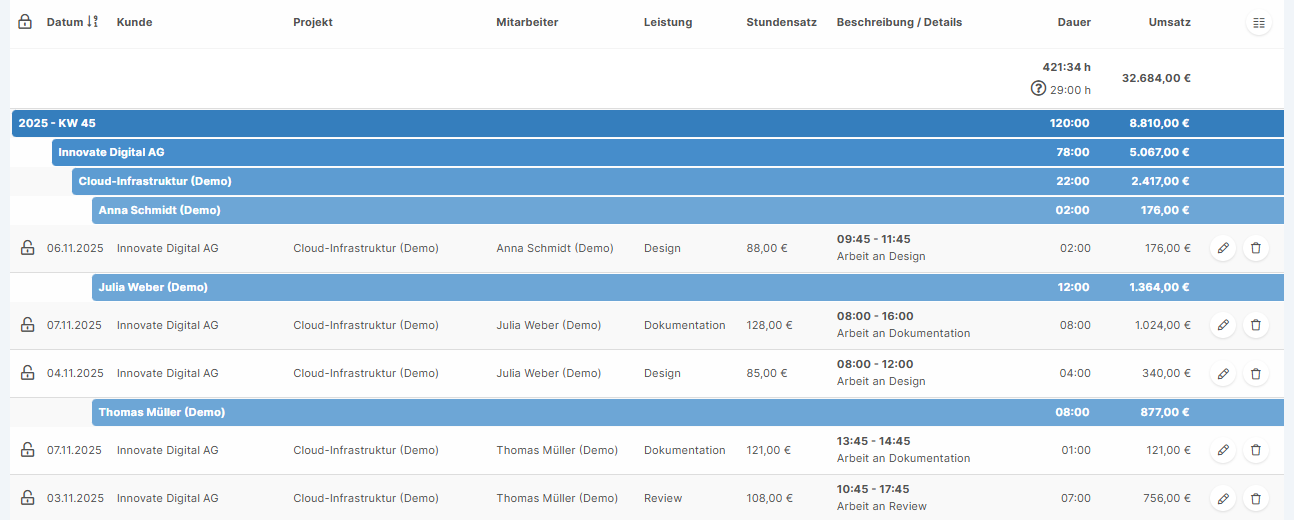The height and width of the screenshot is (520, 1294).
Task: Select the total duration 421:34 h
Action: (1066, 67)
